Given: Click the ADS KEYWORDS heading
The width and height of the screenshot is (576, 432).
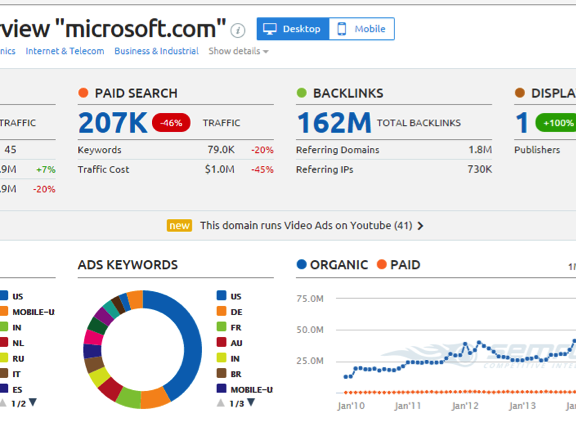Looking at the screenshot, I should pyautogui.click(x=127, y=265).
